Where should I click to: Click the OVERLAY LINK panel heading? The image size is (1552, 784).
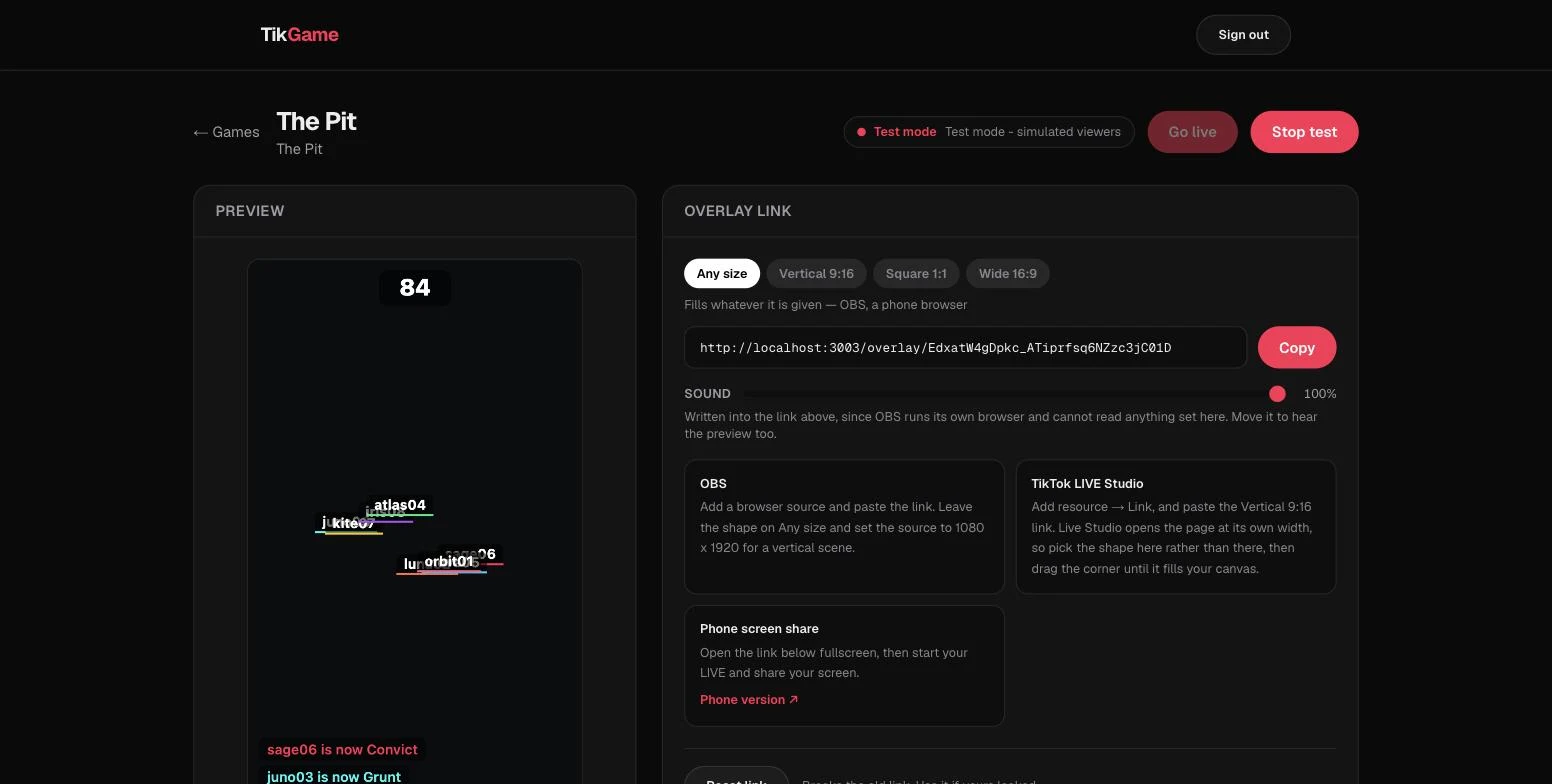(738, 211)
